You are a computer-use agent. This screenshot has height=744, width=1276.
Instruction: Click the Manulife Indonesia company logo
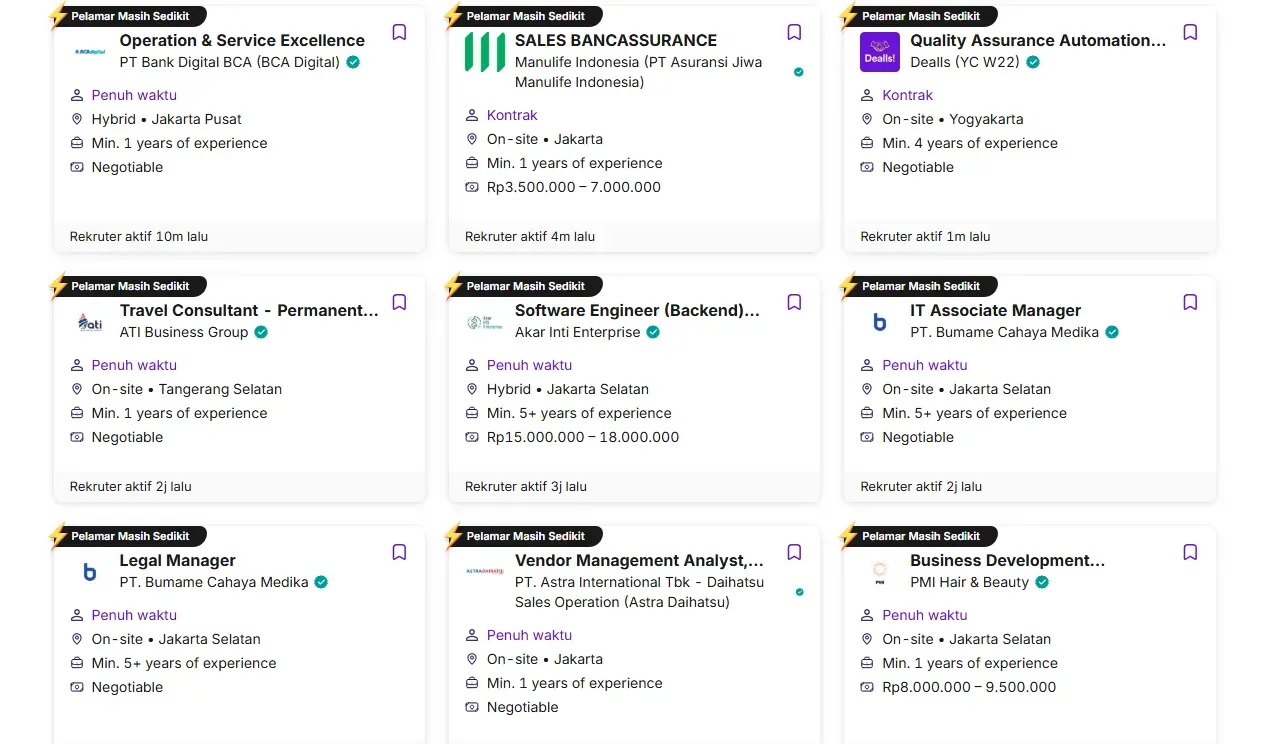(x=485, y=52)
